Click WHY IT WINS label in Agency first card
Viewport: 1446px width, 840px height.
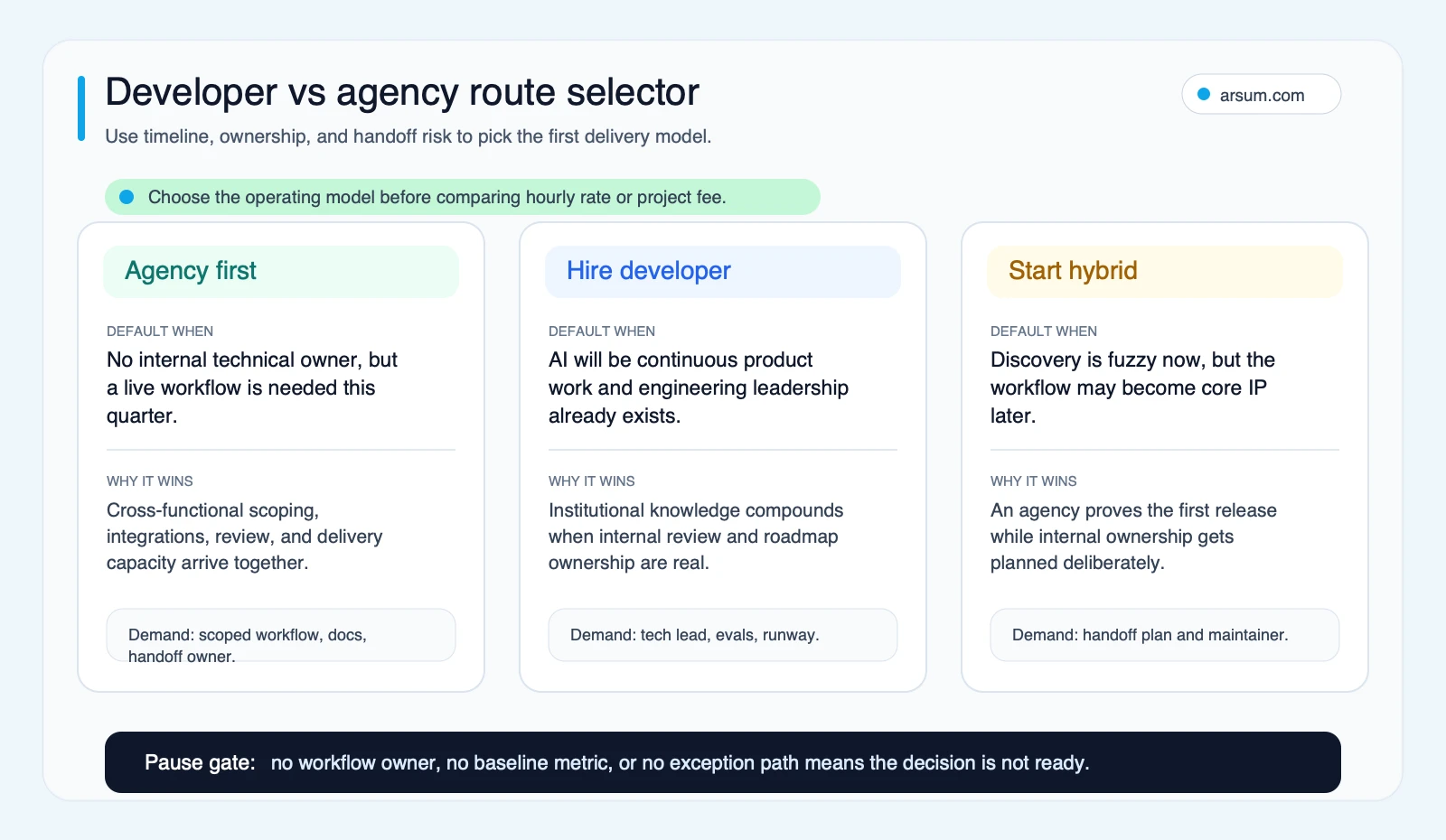coord(150,481)
